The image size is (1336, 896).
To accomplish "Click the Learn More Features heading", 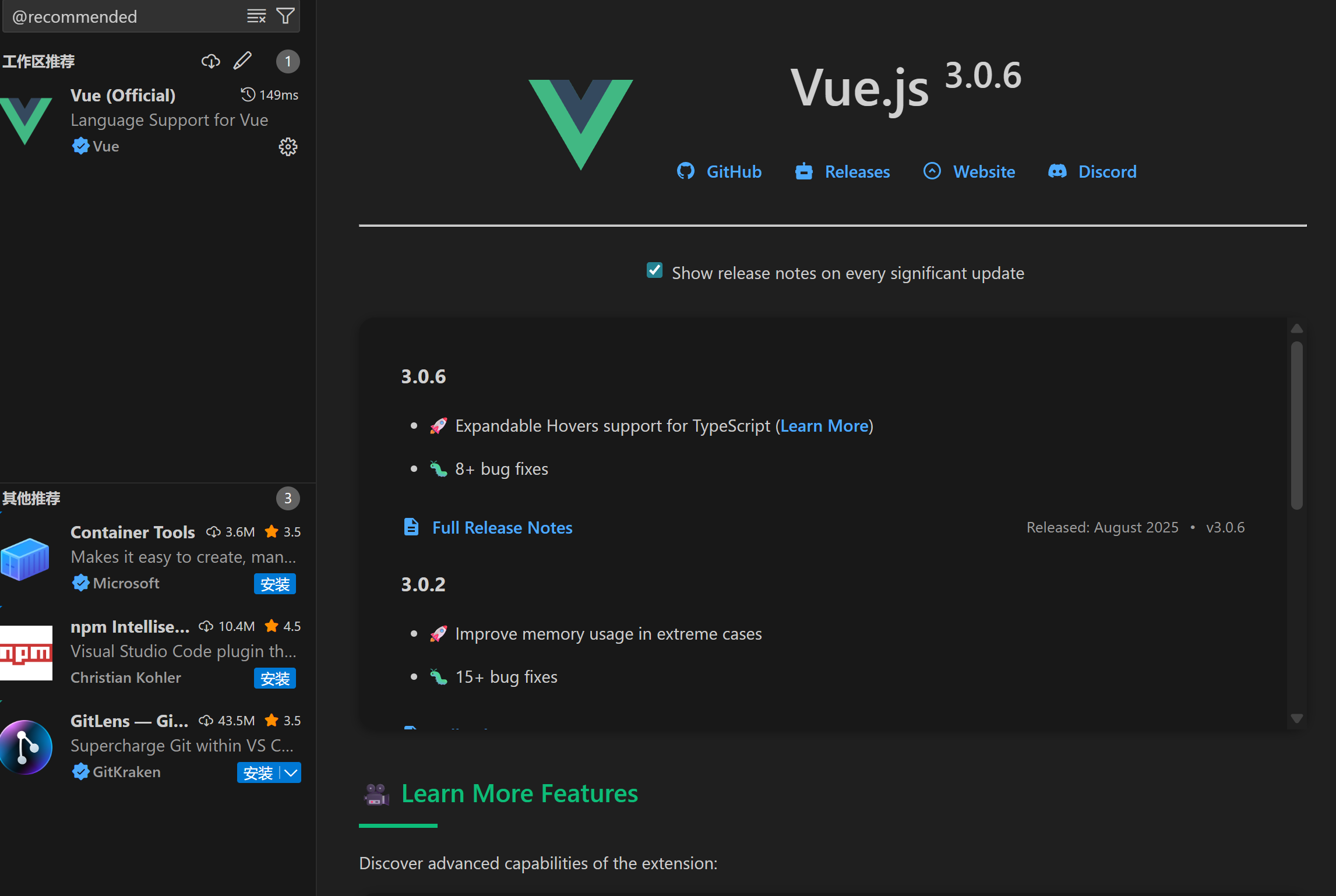I will tap(520, 793).
